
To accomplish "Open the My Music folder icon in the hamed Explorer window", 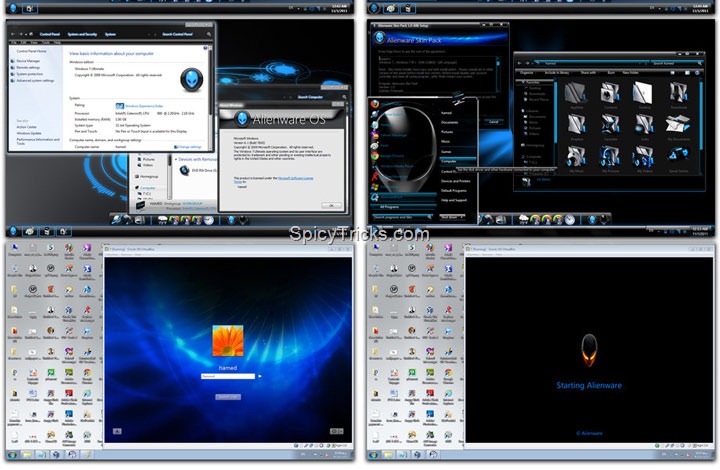I will pos(576,157).
